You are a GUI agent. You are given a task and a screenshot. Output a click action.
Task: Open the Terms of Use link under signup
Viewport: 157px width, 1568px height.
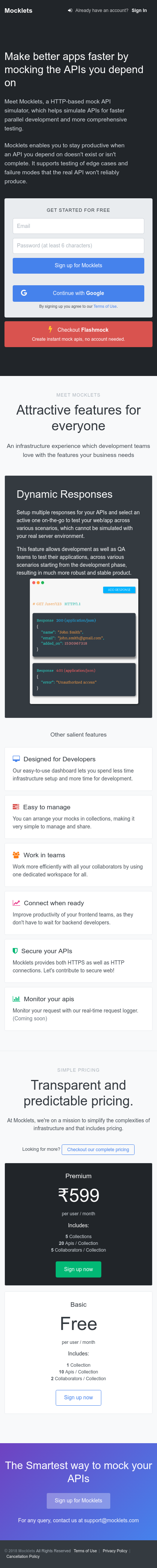pos(105,306)
